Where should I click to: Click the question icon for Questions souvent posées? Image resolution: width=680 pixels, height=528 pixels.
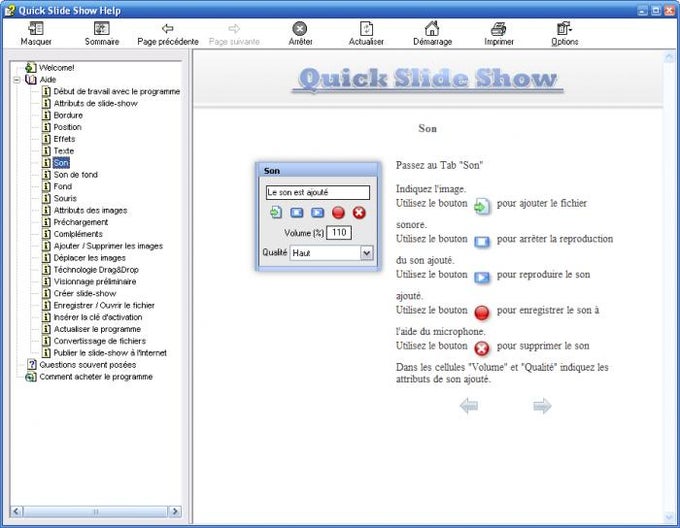[32, 365]
